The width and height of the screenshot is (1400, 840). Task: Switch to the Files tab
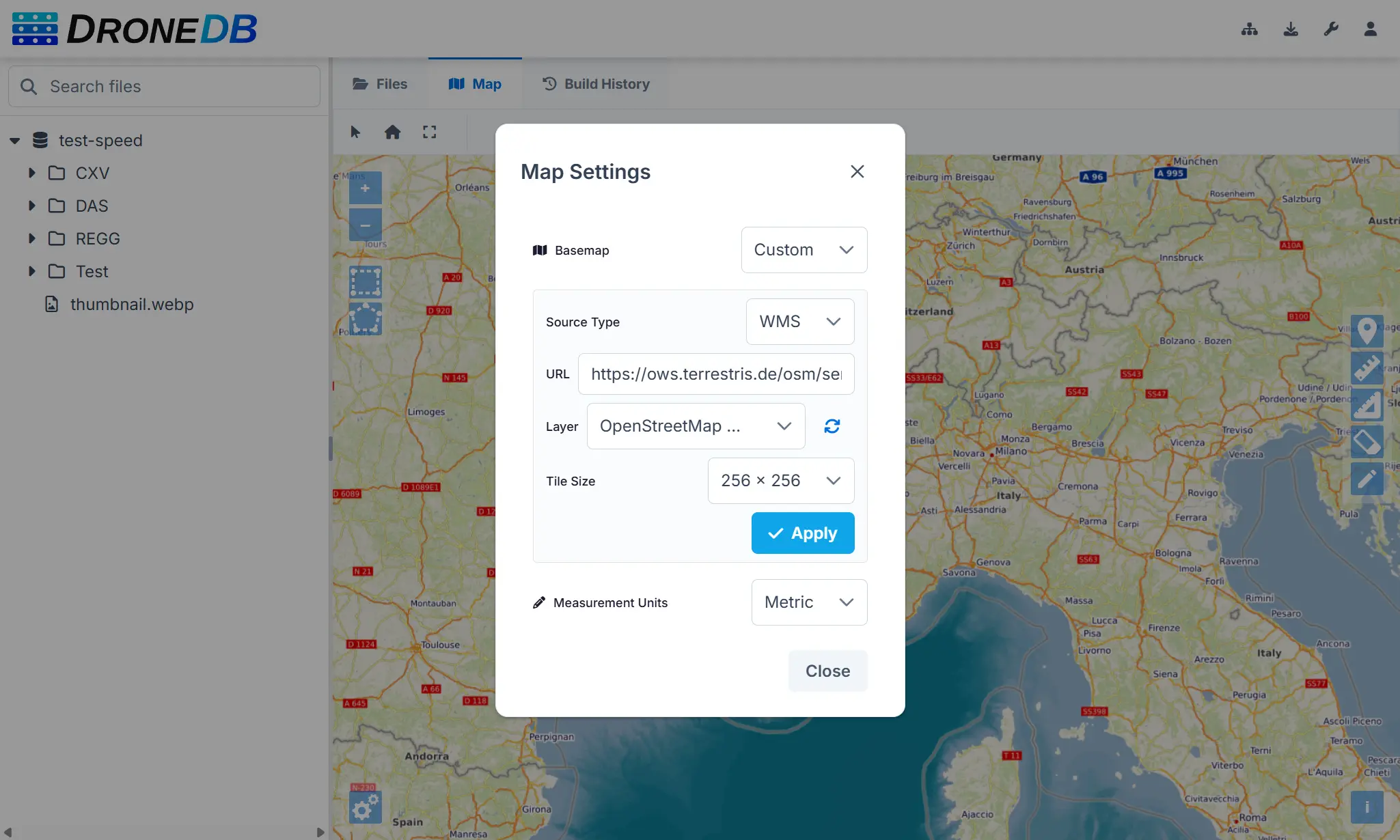[x=380, y=84]
